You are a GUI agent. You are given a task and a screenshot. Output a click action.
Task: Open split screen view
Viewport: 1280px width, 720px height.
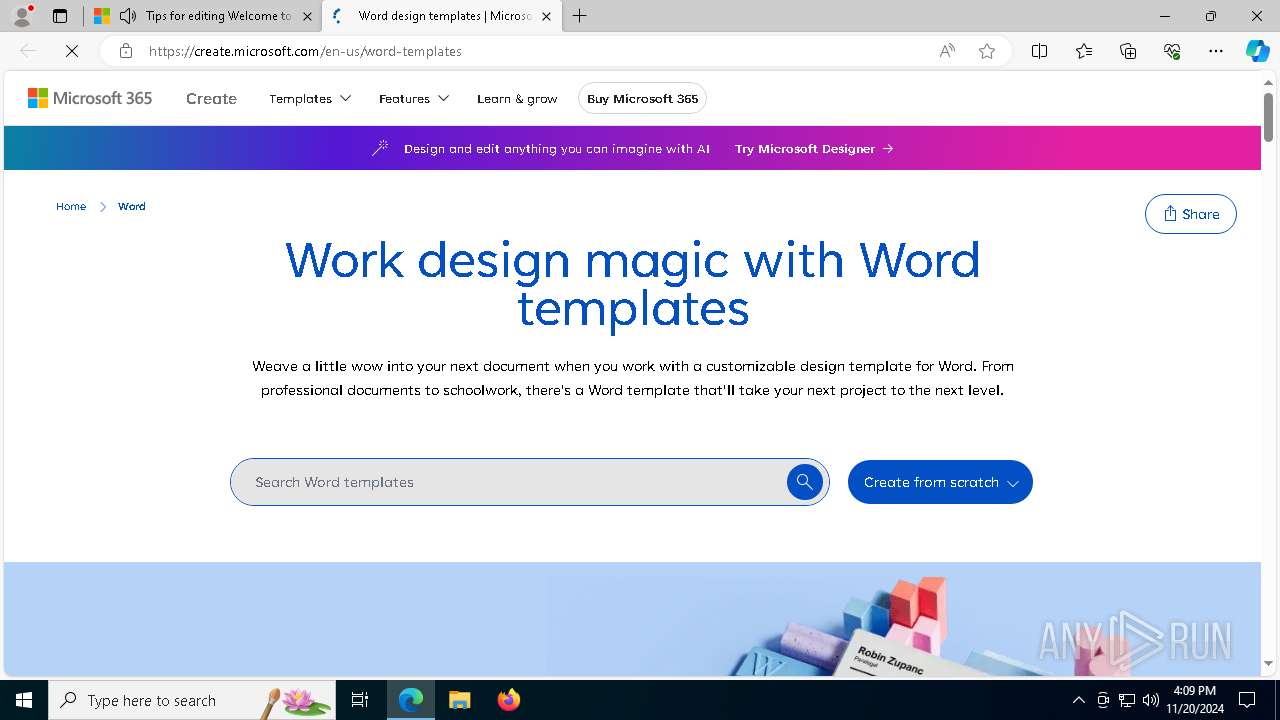pos(1039,51)
